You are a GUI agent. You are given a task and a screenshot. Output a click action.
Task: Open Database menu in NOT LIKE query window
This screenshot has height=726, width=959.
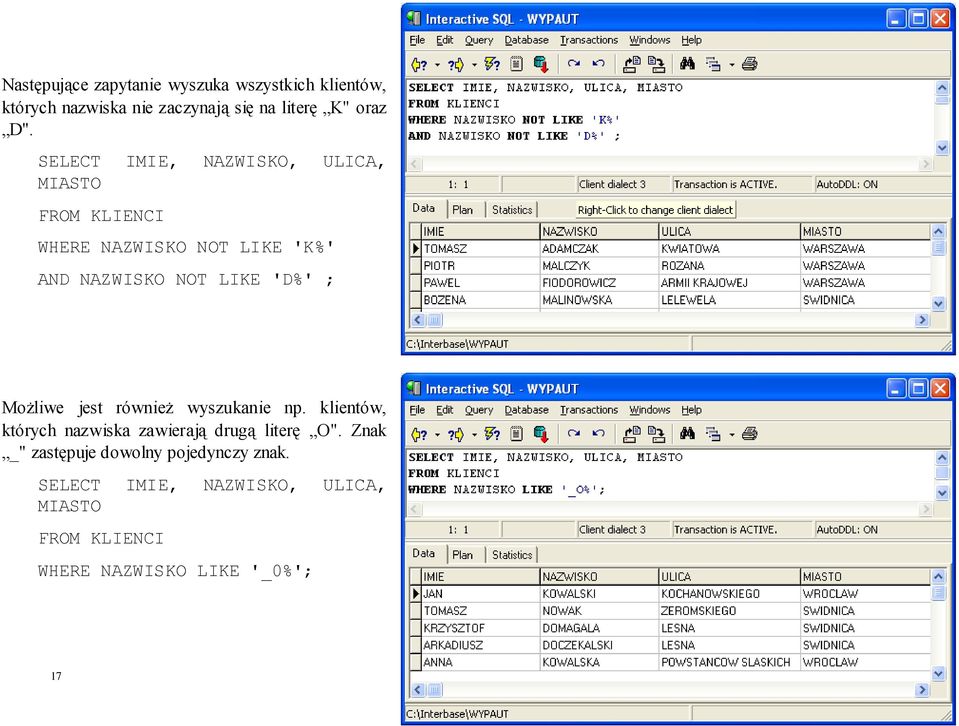526,40
